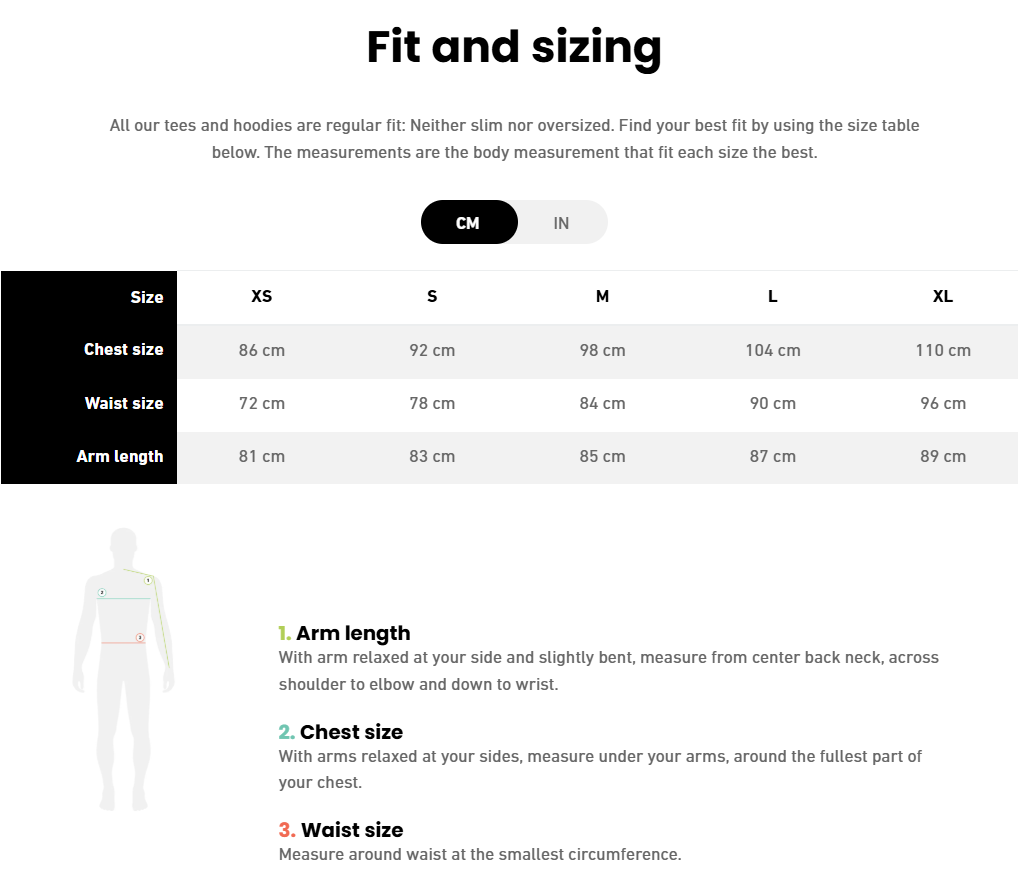Select the S size column header
Screen dimensions: 1018x889
(432, 297)
